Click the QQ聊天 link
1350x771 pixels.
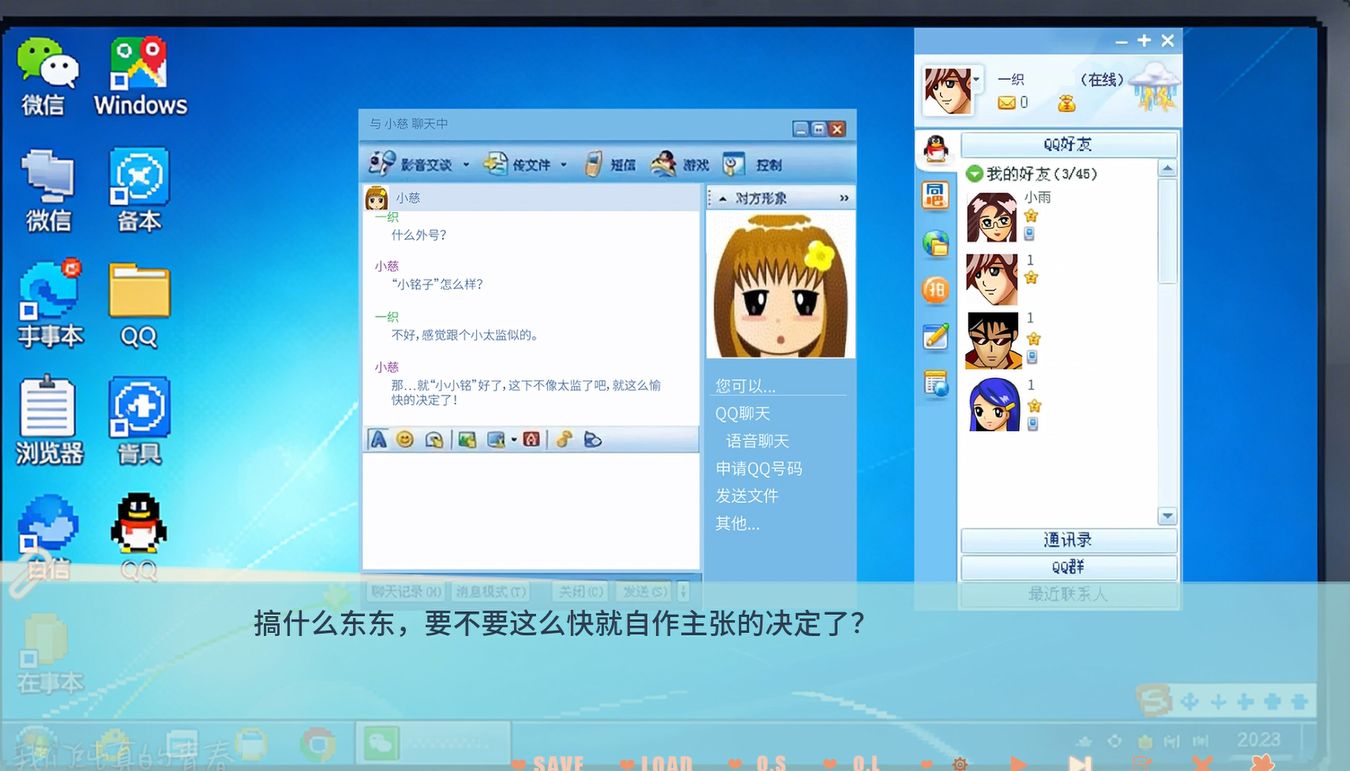click(x=743, y=413)
